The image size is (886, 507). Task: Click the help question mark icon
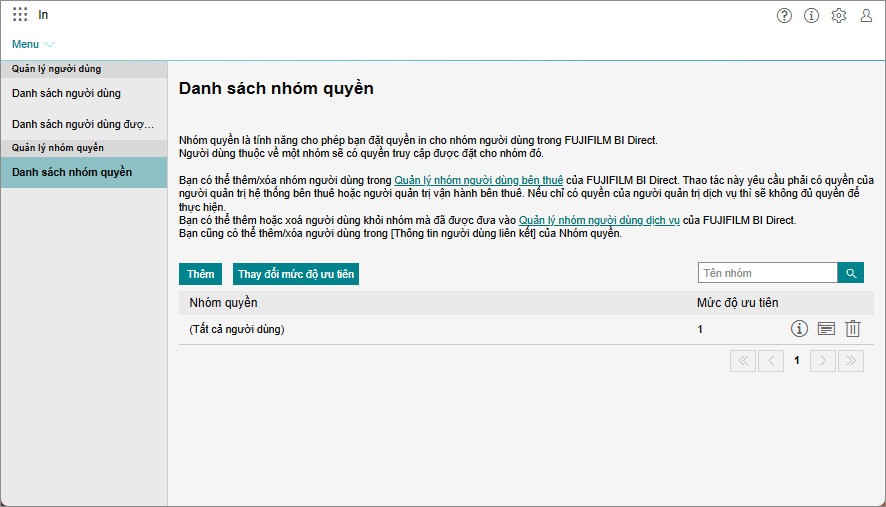(x=784, y=15)
